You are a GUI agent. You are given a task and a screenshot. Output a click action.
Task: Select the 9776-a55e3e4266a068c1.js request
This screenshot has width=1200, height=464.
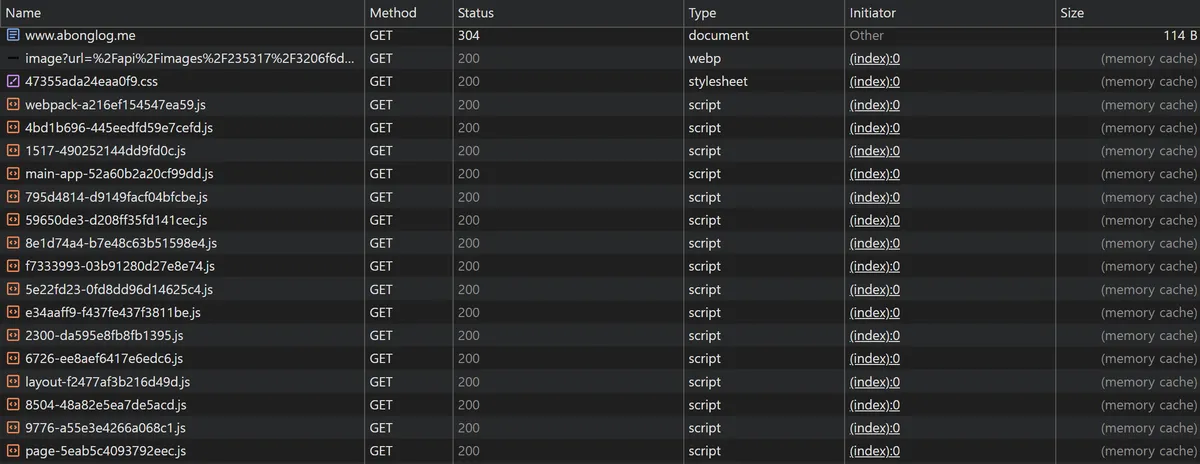pyautogui.click(x=600, y=428)
